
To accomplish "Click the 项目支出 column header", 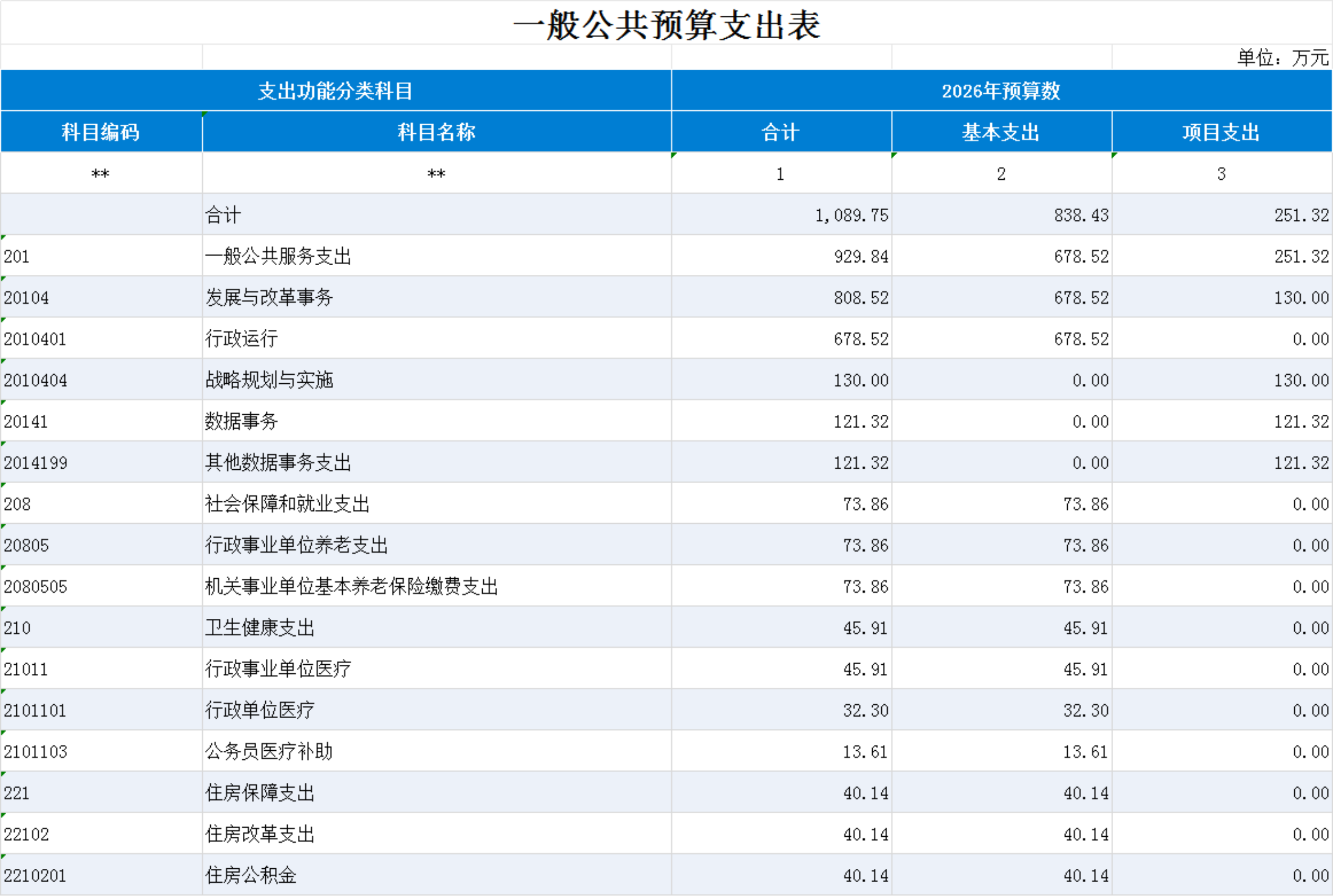I will pyautogui.click(x=1221, y=132).
